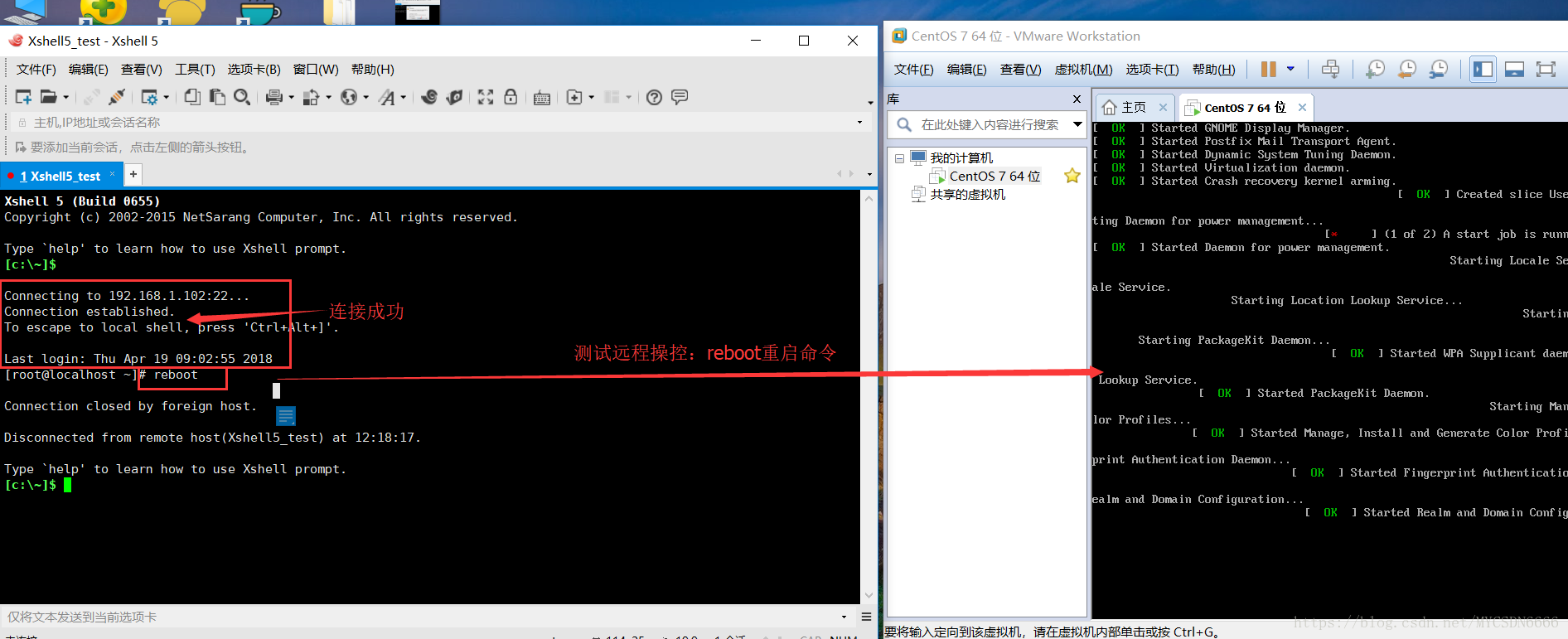Close the Xshell5_test session tab
This screenshot has height=639, width=1568.
pyautogui.click(x=112, y=174)
